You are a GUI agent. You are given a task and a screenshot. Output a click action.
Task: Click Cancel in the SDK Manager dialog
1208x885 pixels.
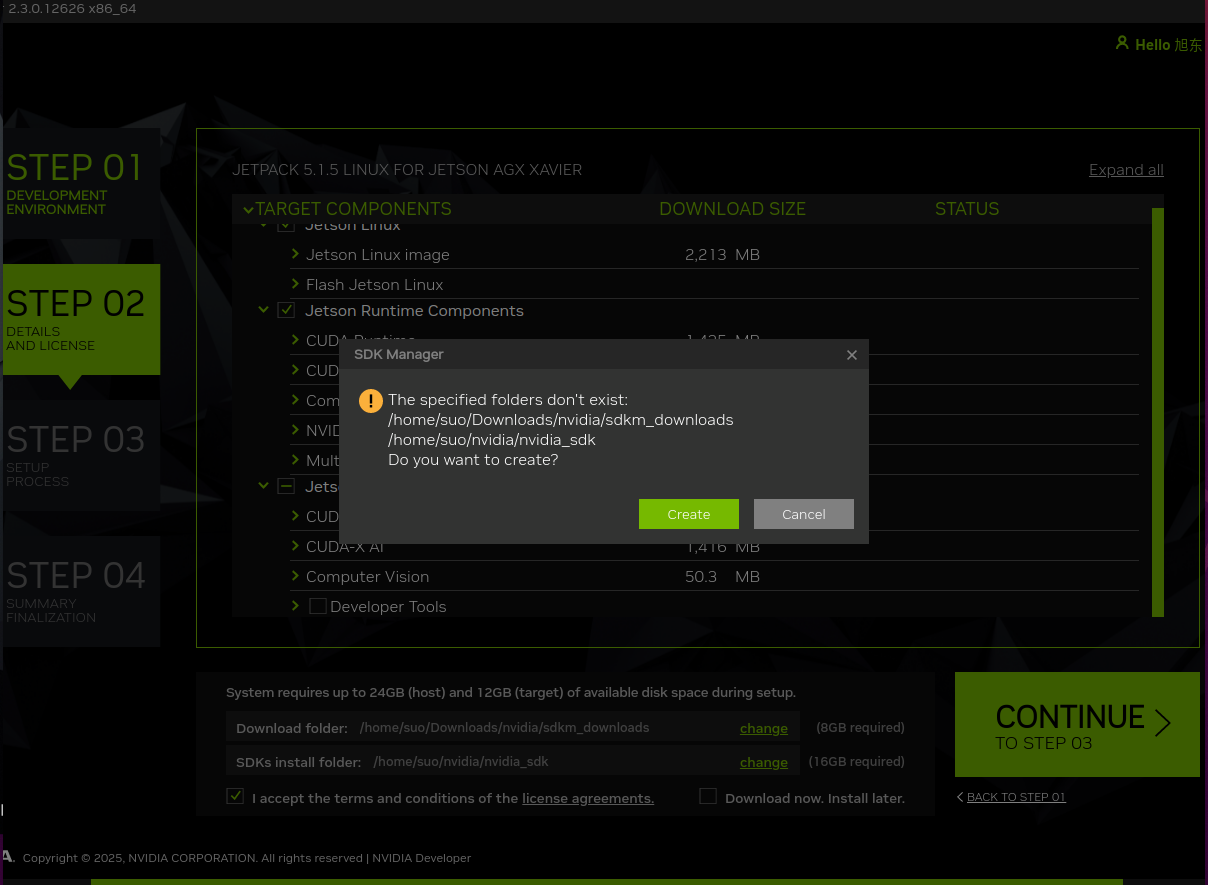tap(803, 514)
